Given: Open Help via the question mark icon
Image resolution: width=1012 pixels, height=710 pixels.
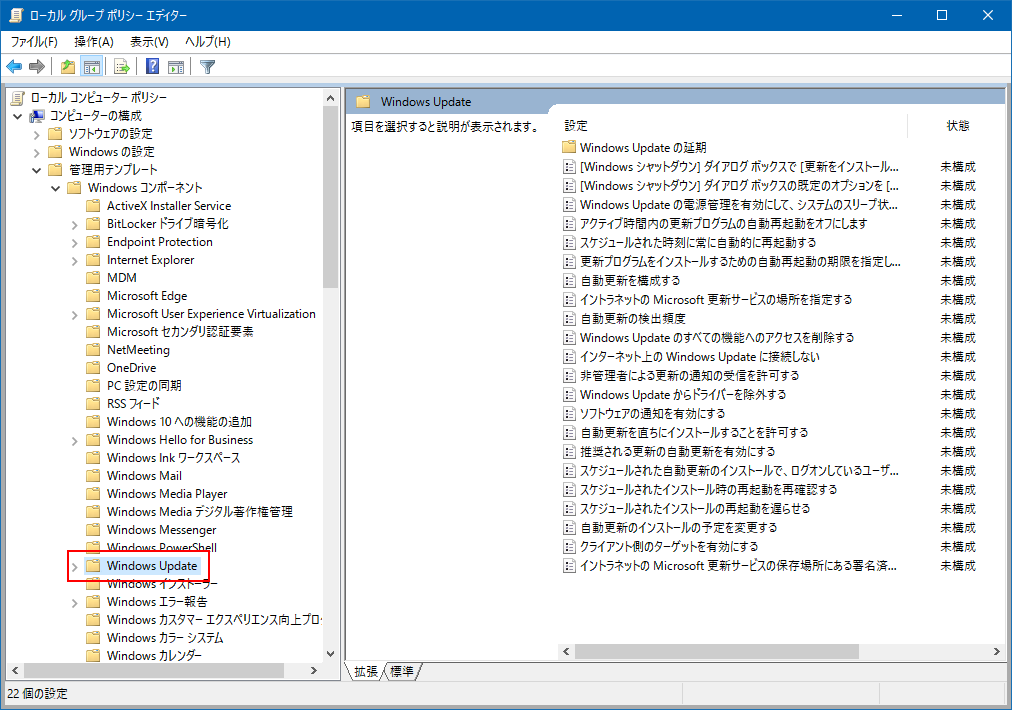Looking at the screenshot, I should 152,66.
